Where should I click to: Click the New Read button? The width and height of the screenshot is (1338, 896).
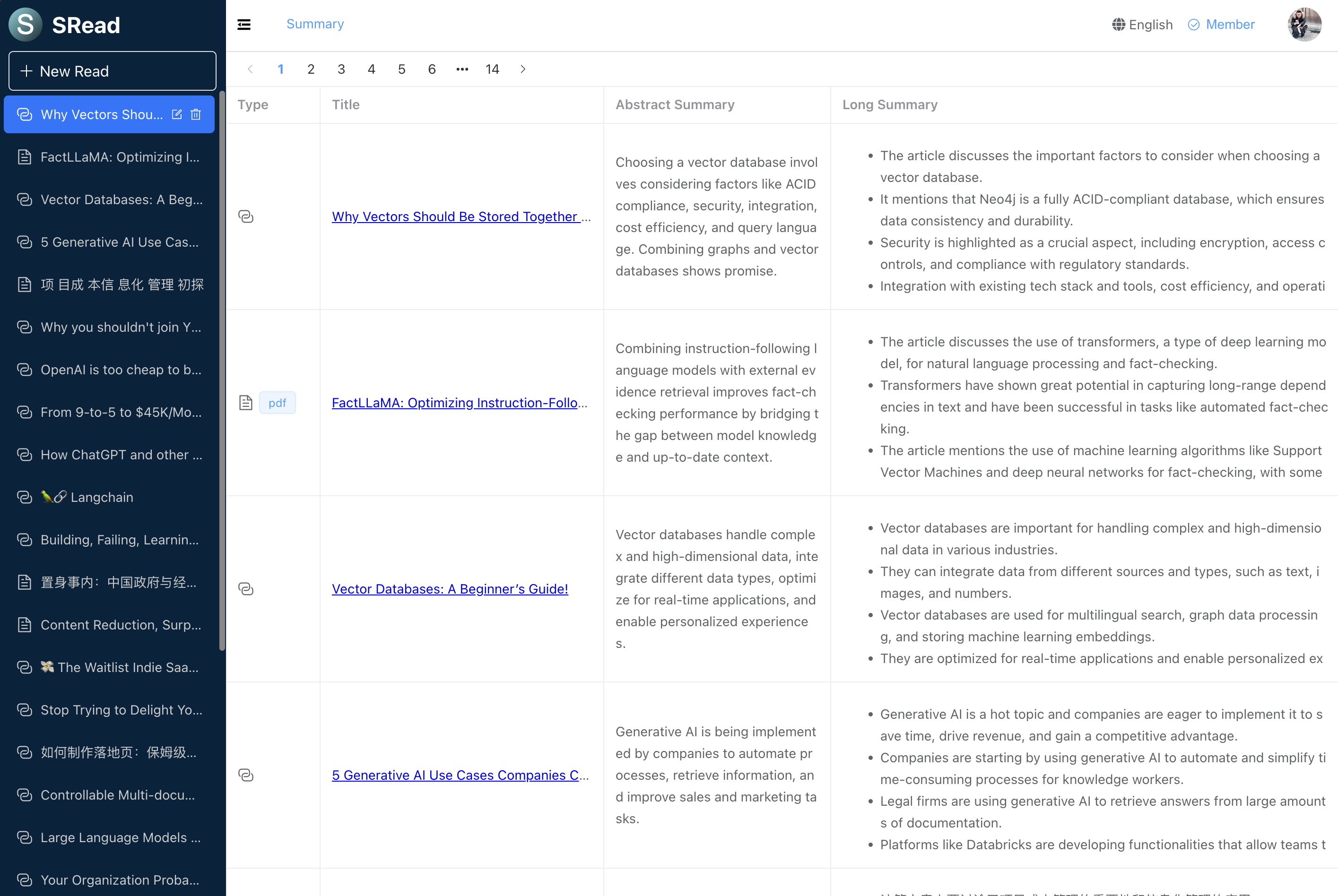[112, 71]
